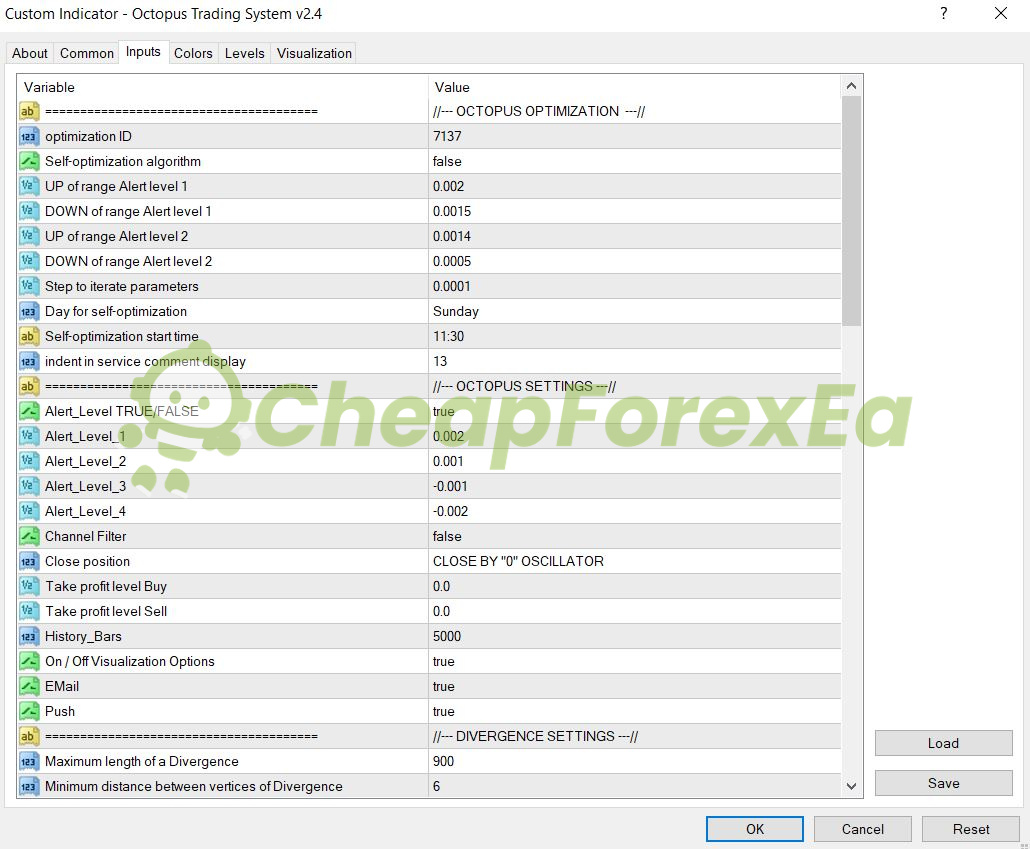
Task: Click the string icon on OCTOPUS OPTIMIZATION header row
Action: (29, 112)
